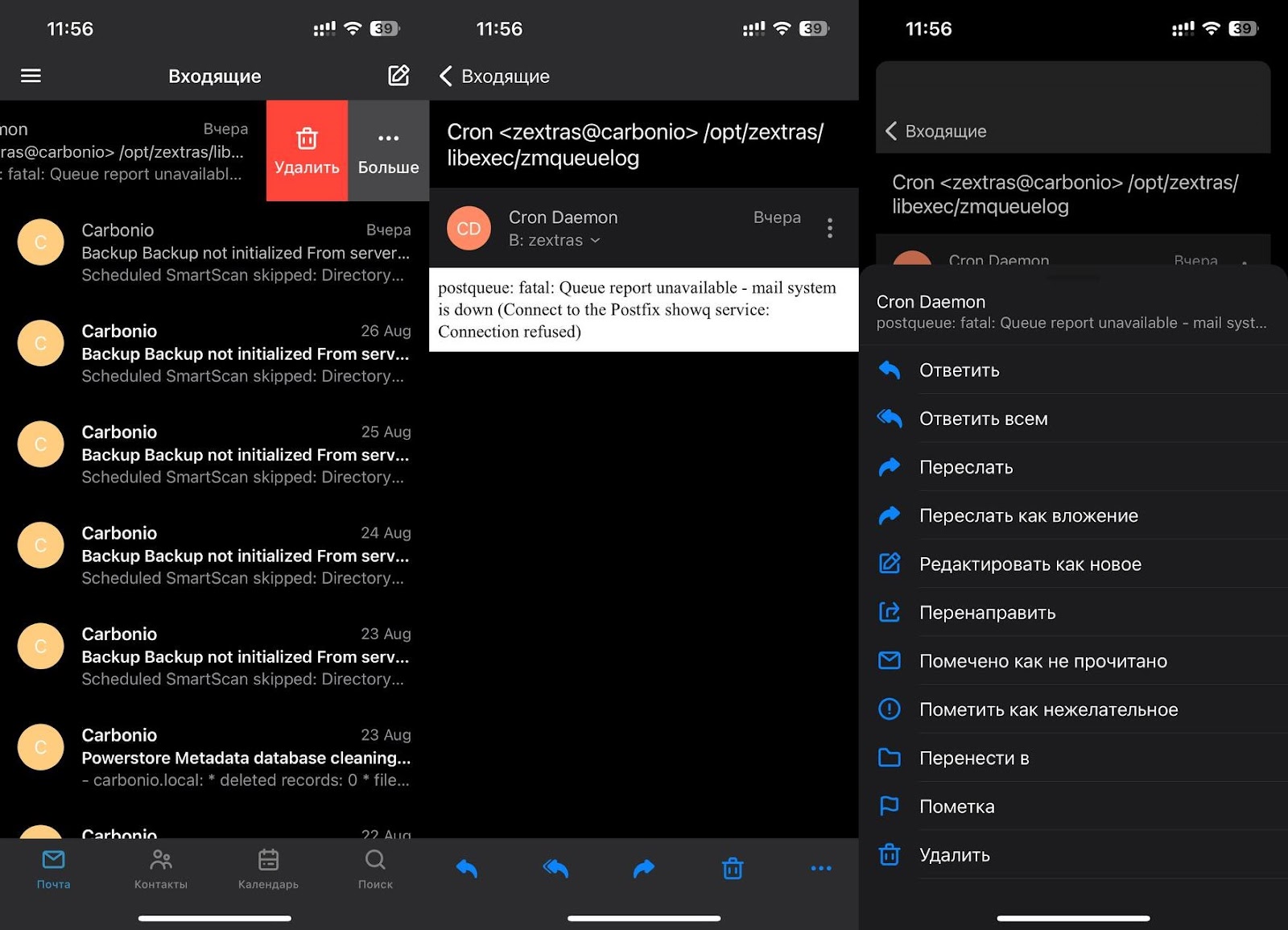Switch to the Поиск tab
Image resolution: width=1288 pixels, height=930 pixels.
[375, 870]
